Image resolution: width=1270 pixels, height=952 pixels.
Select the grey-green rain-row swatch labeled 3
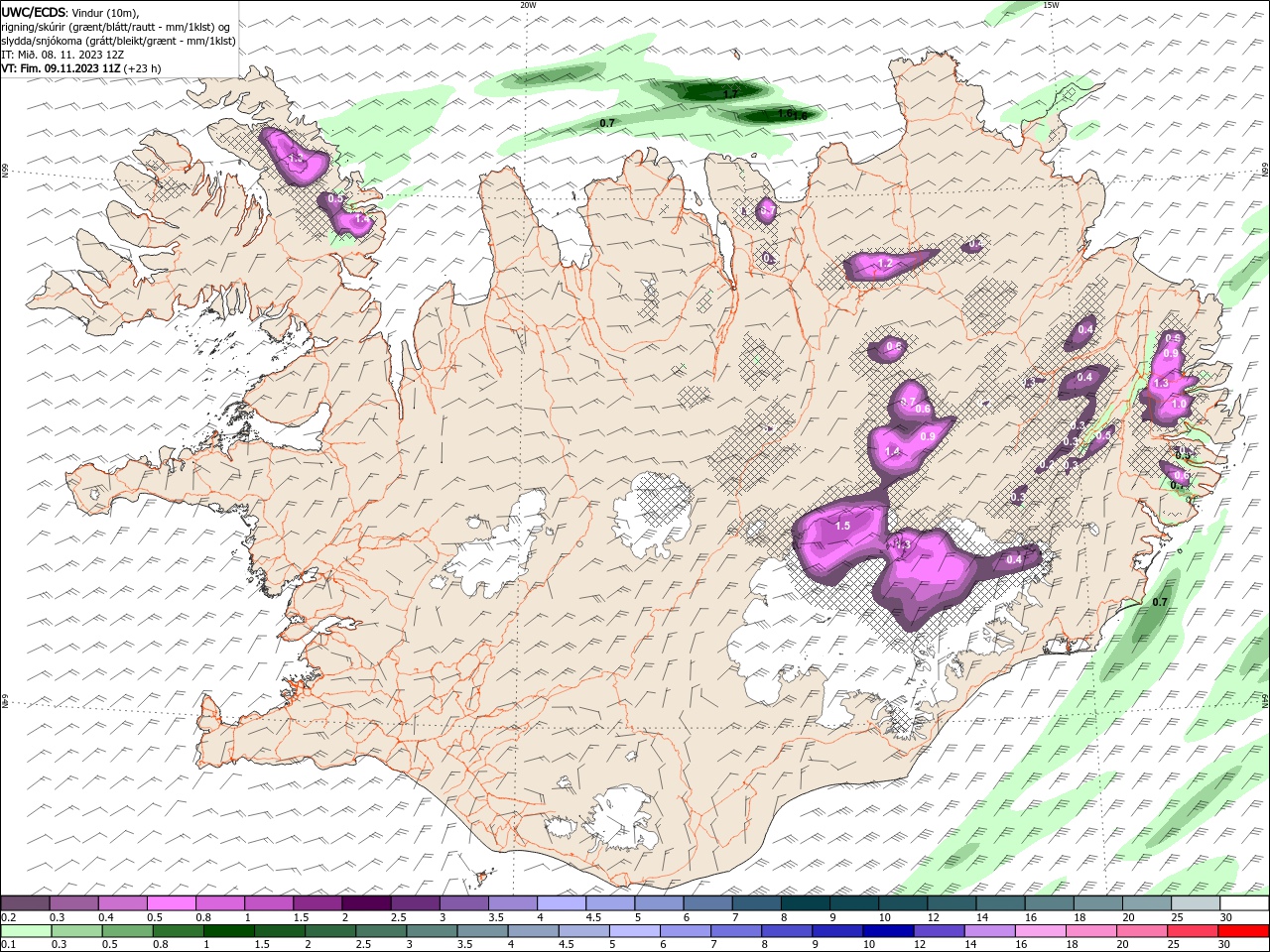click(431, 931)
